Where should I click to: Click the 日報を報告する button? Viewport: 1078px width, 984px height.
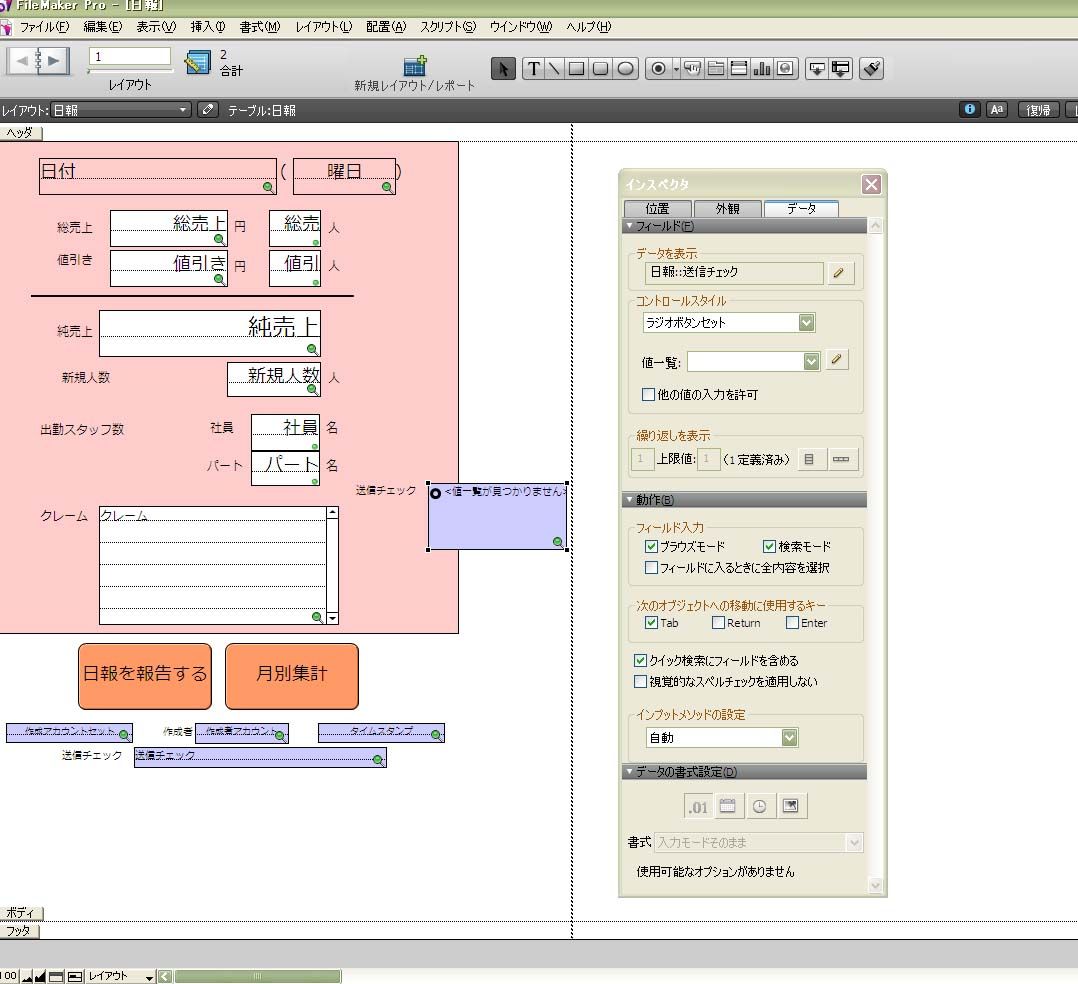click(x=145, y=675)
